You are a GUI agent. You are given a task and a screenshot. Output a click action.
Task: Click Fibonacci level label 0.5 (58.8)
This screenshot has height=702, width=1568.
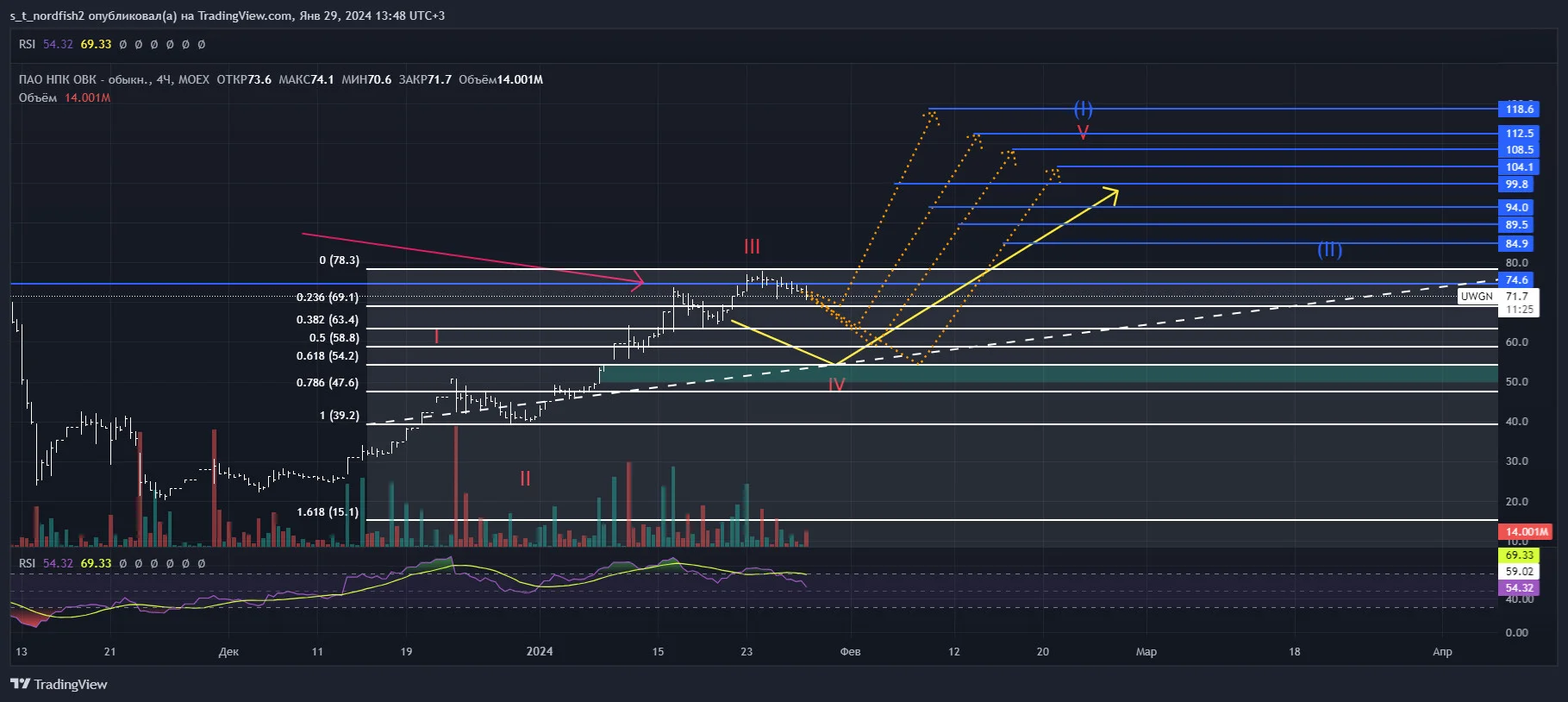click(334, 337)
